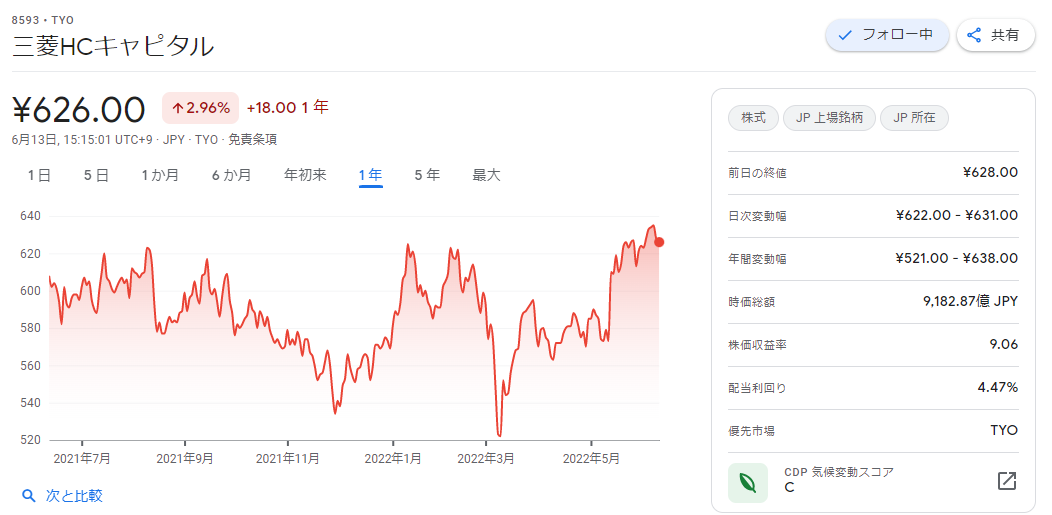Click the 配当利回り value 4.47%
Viewport: 1052px width, 515px height.
point(999,388)
